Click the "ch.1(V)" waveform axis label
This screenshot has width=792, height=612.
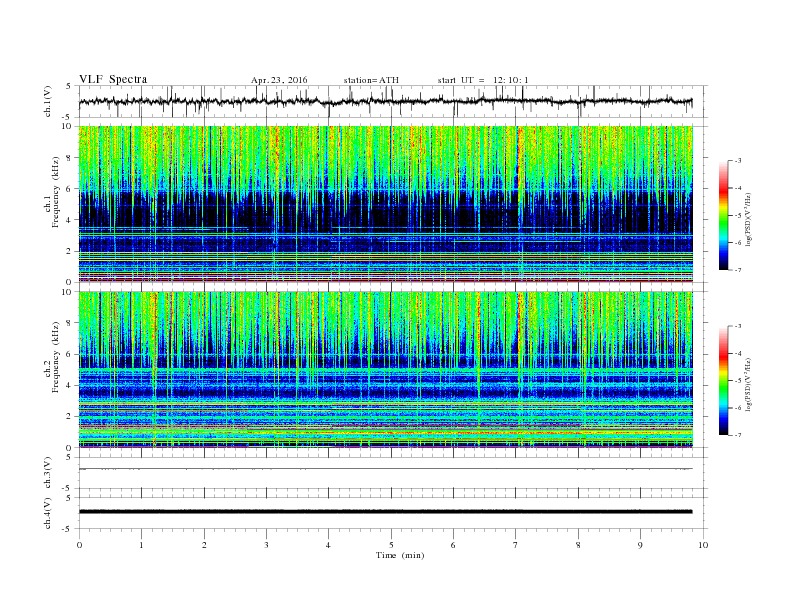click(48, 101)
